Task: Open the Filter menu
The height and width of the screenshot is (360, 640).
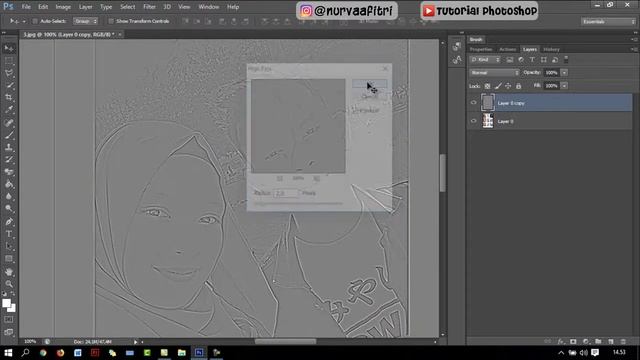Action: click(149, 7)
